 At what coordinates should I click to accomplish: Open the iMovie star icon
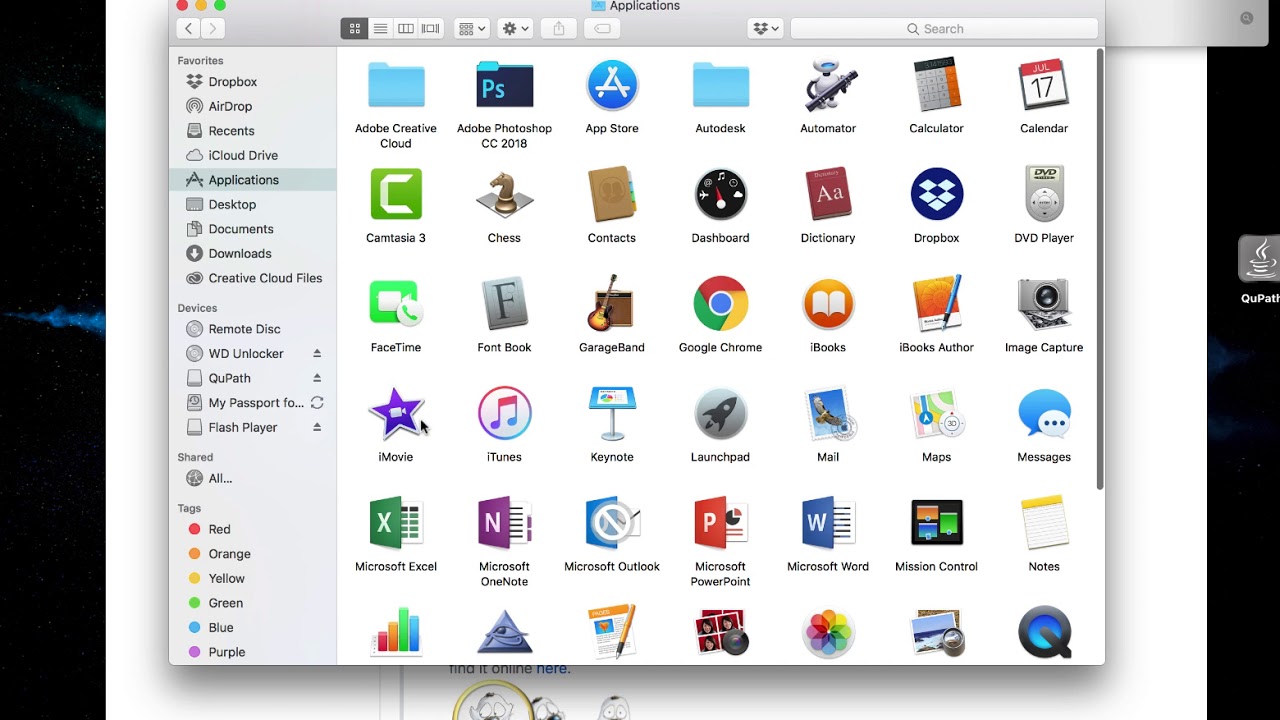coord(396,413)
